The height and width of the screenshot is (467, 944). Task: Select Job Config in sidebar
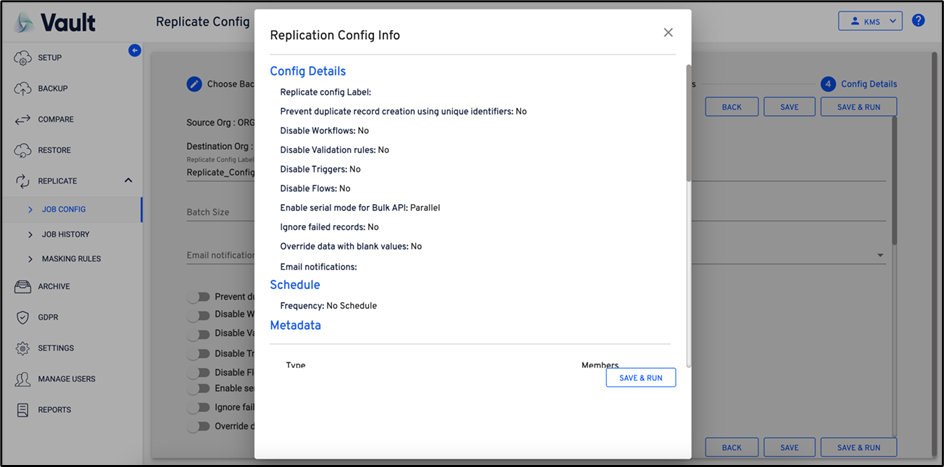coord(63,209)
